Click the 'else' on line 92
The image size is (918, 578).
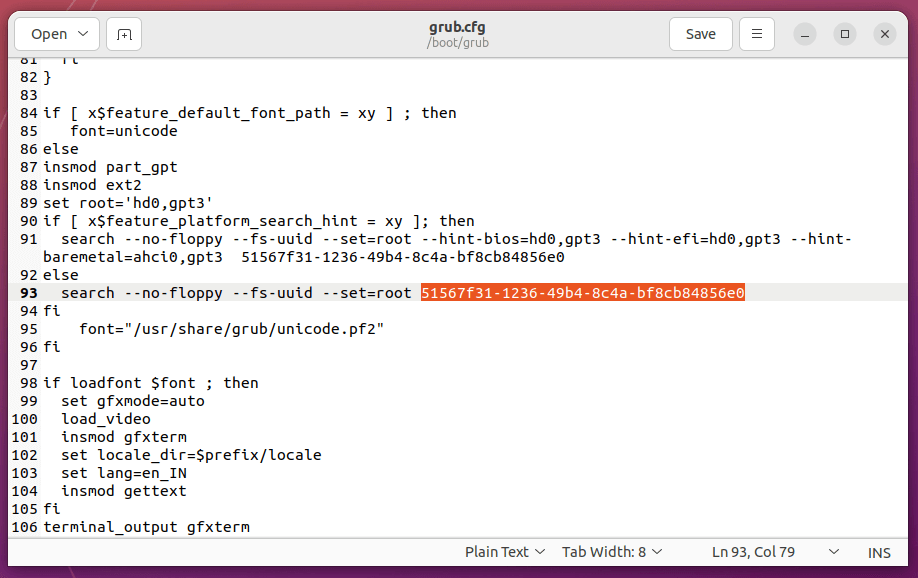coord(61,275)
